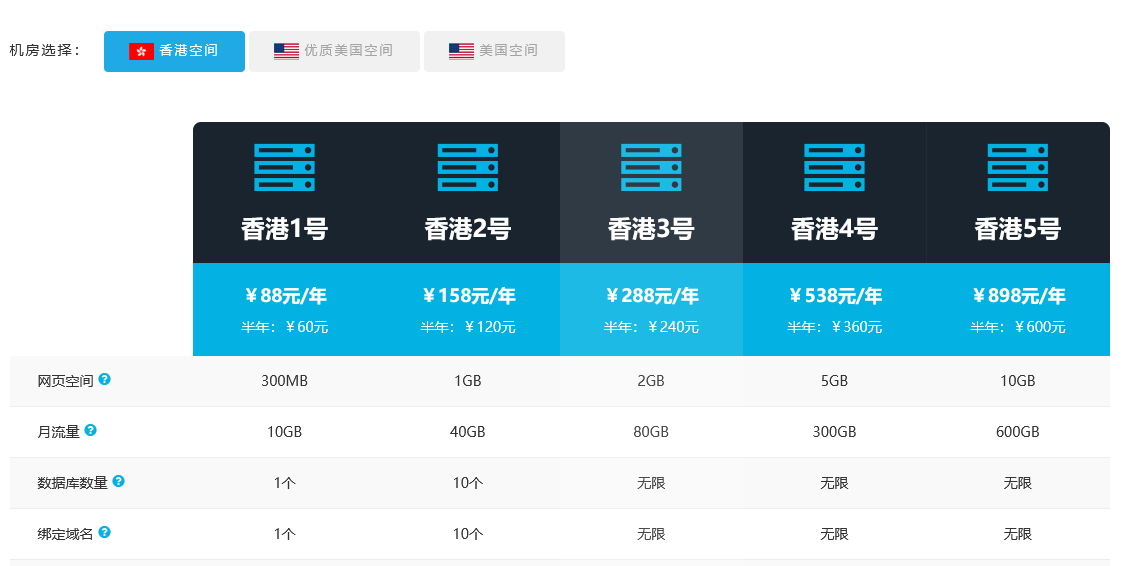Click the 10GB monthly traffic cell for 香港1号

point(285,432)
